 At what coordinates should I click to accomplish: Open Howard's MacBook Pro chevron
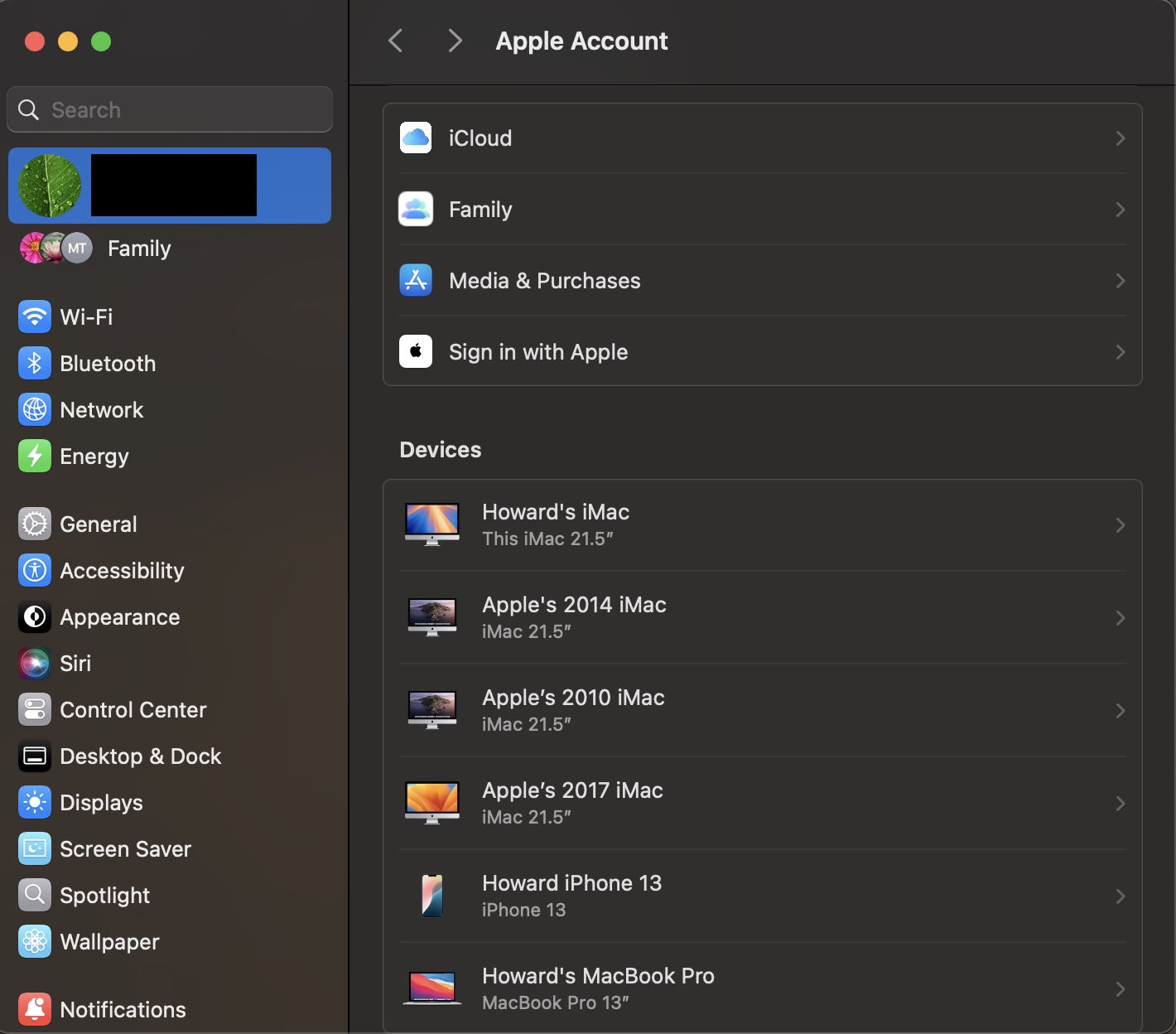point(1120,989)
